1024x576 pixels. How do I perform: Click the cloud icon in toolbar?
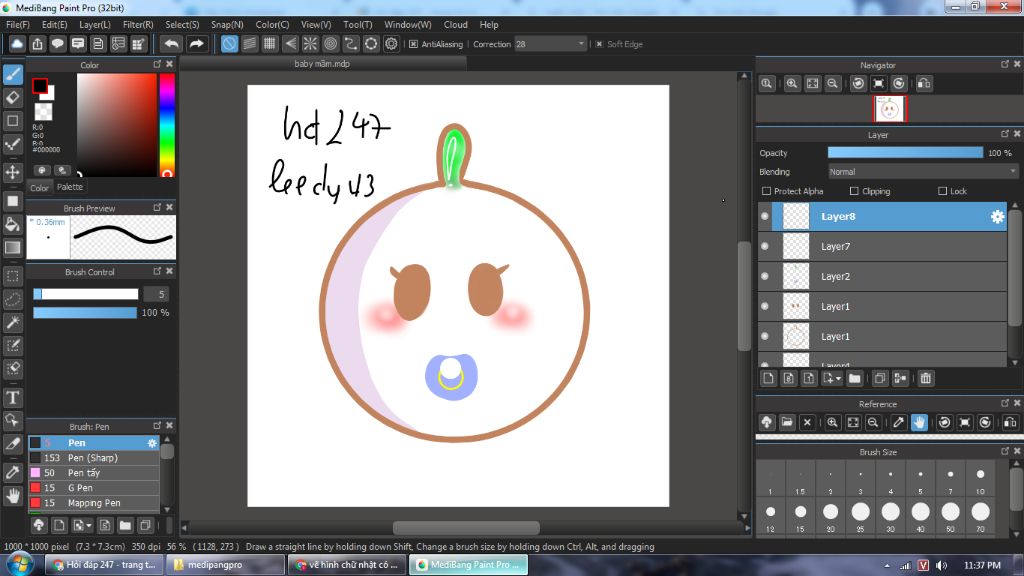click(x=17, y=44)
